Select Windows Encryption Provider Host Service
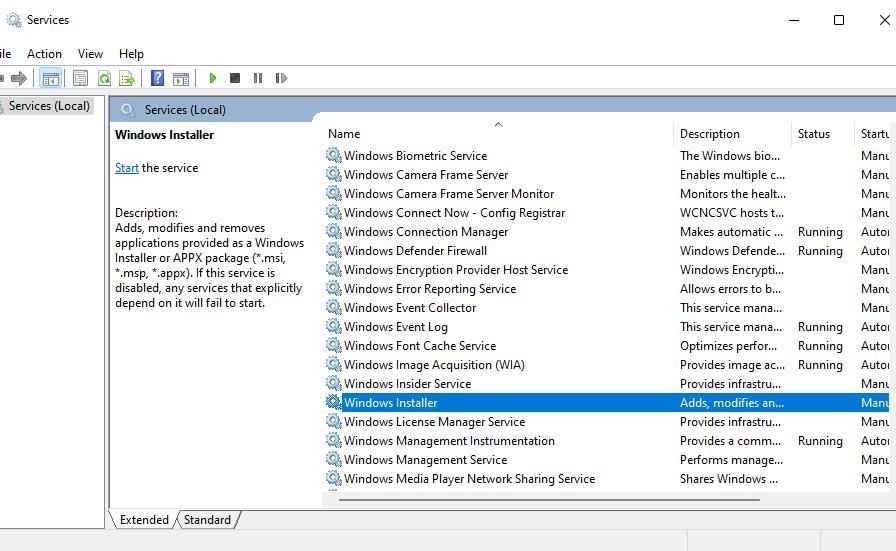This screenshot has width=896, height=551. [x=456, y=270]
